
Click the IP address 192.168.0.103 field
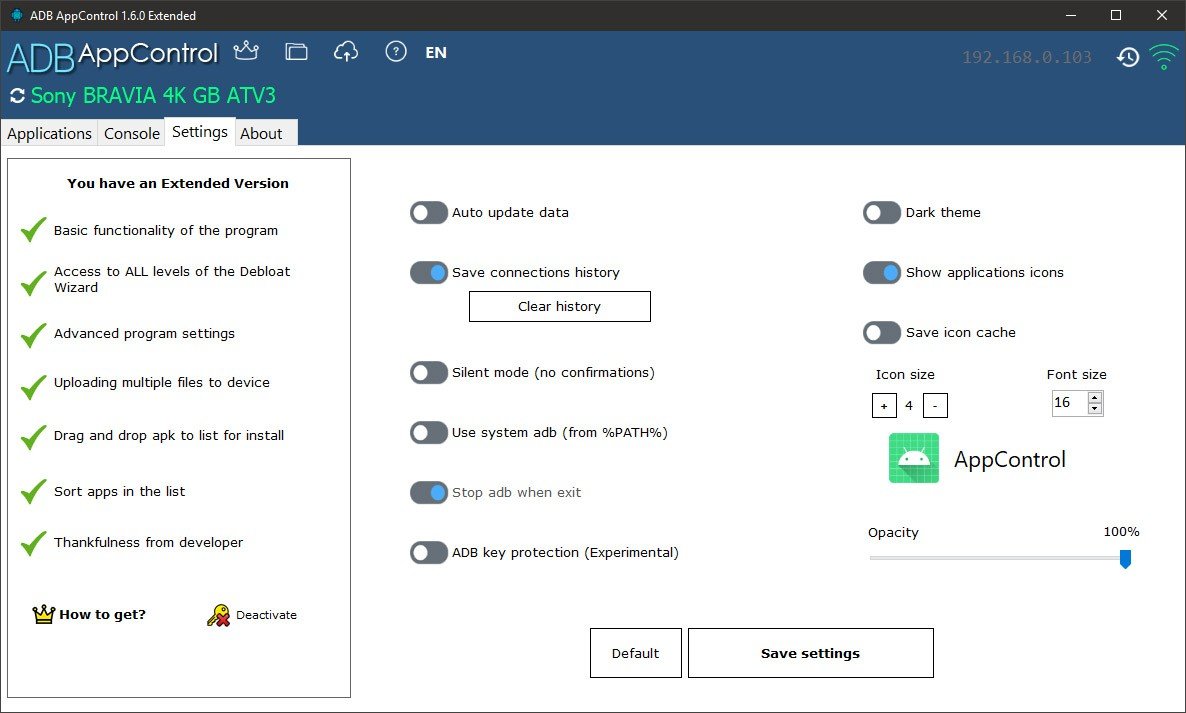[1026, 57]
